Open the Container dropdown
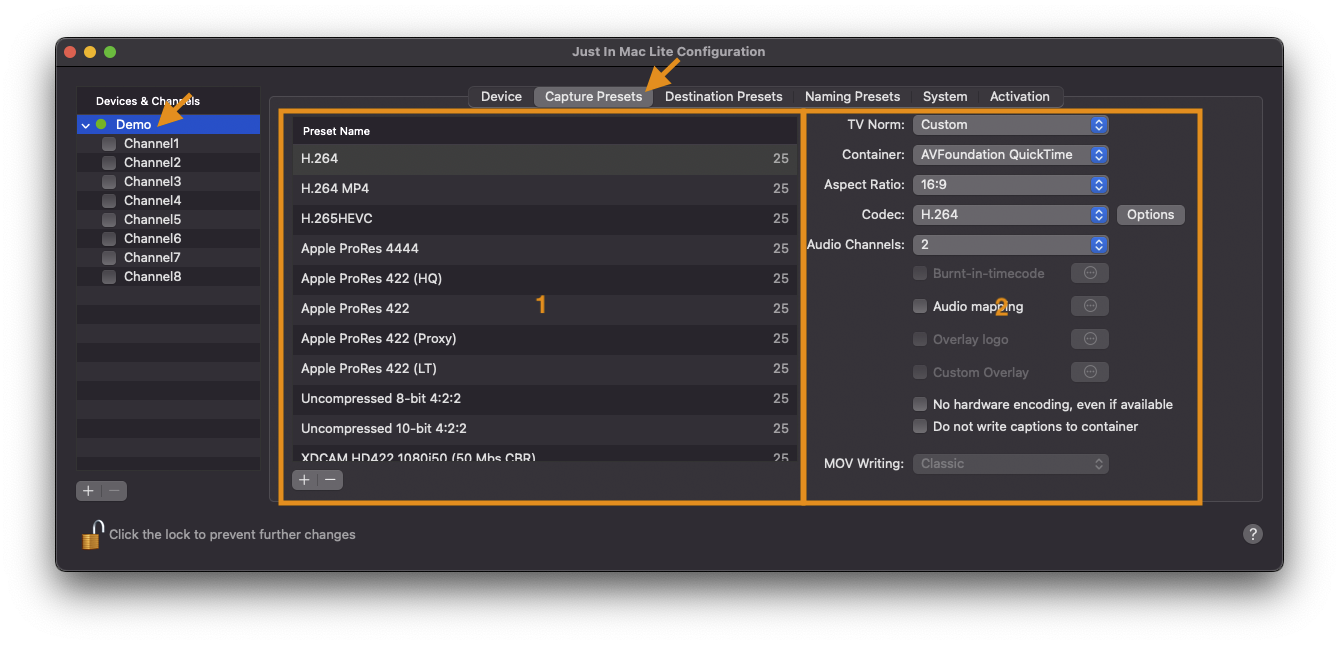The width and height of the screenshot is (1339, 645). pos(1010,155)
